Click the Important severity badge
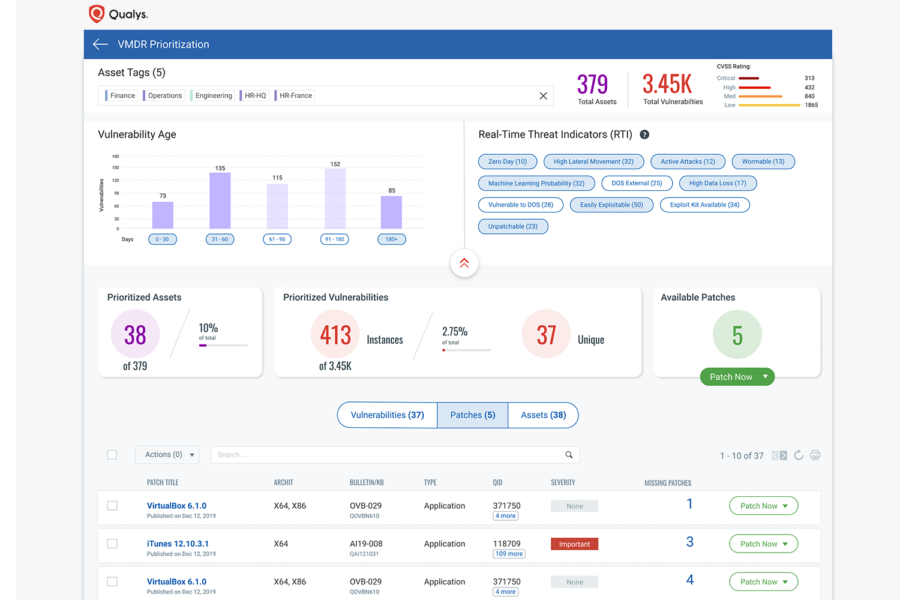Viewport: 900px width, 600px height. [x=574, y=544]
